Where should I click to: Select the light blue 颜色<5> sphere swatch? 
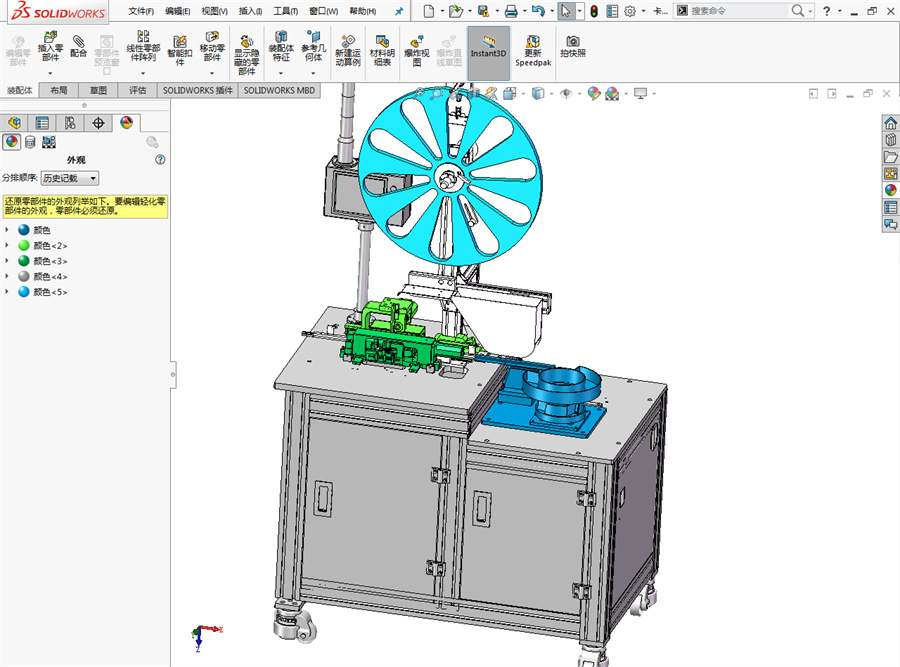click(24, 292)
